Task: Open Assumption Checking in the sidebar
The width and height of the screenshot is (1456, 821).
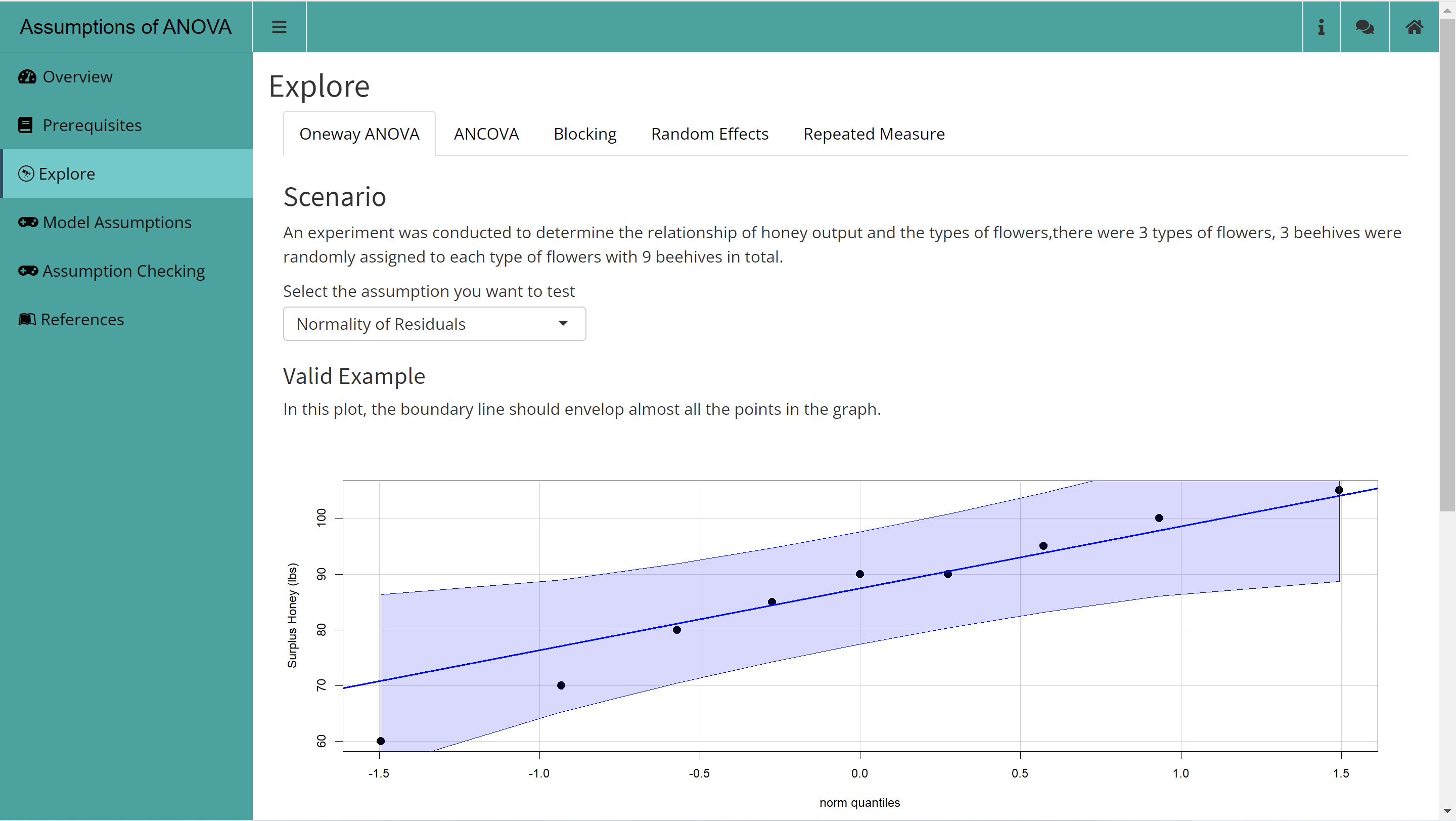Action: (x=126, y=271)
